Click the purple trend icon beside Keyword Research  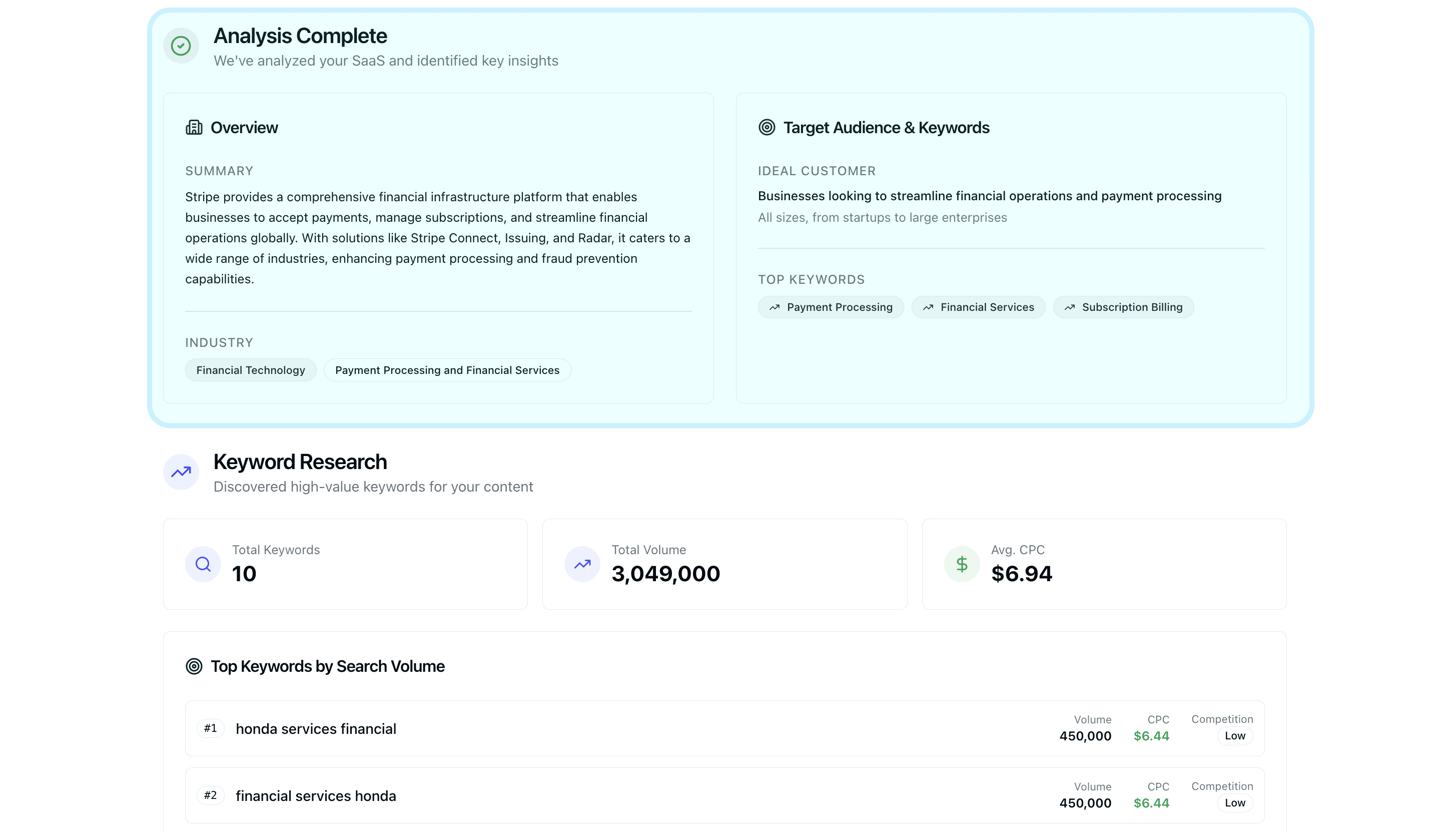(x=181, y=472)
